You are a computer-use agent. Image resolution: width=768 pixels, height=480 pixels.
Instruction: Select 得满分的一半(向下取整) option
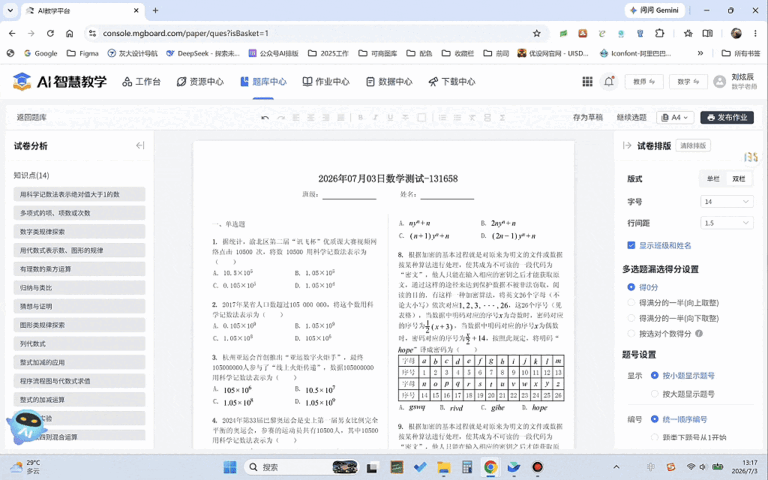[631, 318]
